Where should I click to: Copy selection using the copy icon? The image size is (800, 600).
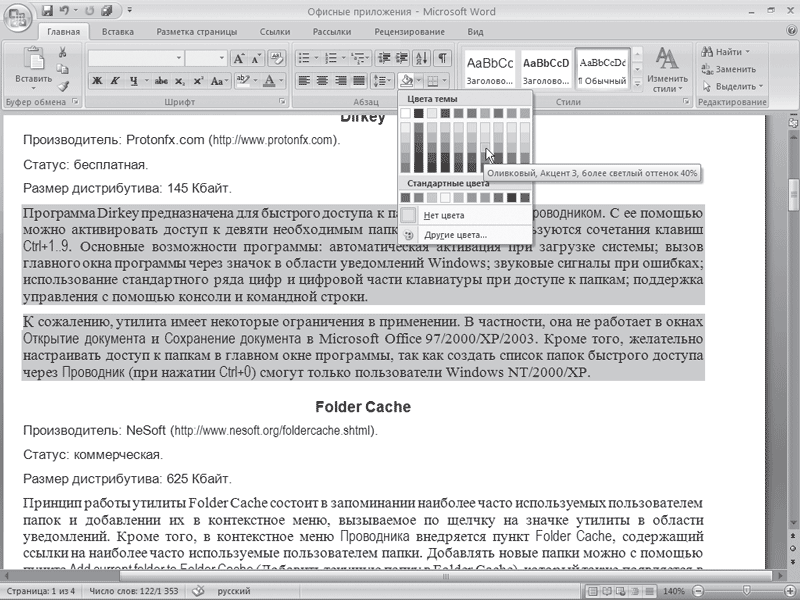click(x=62, y=69)
